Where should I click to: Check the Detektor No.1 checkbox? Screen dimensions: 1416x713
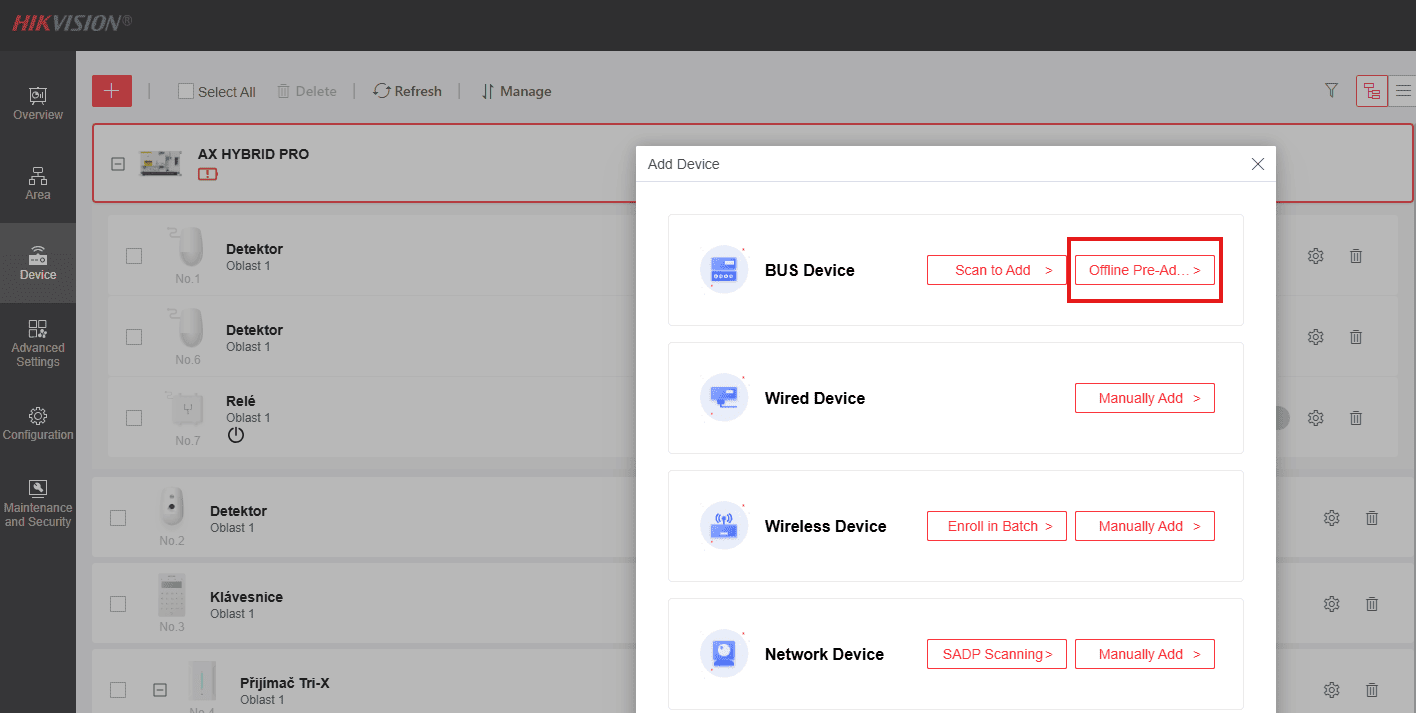[x=134, y=256]
